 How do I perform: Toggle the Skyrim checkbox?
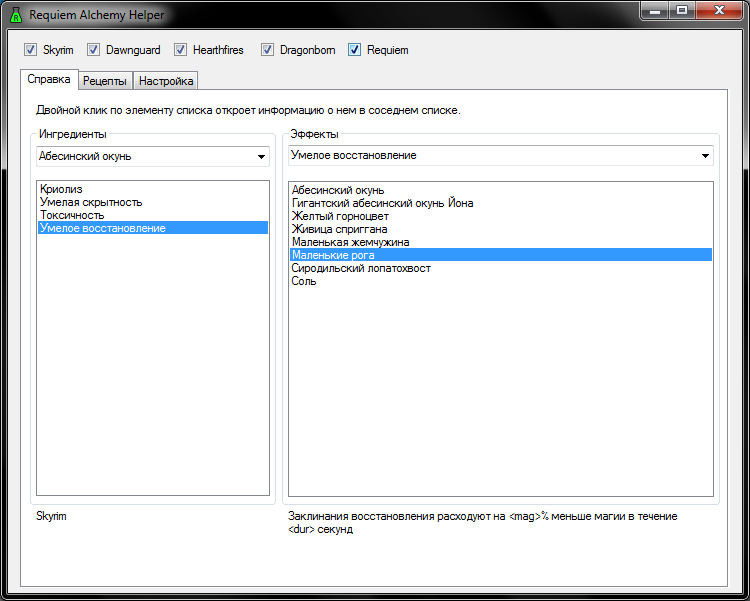tap(30, 50)
